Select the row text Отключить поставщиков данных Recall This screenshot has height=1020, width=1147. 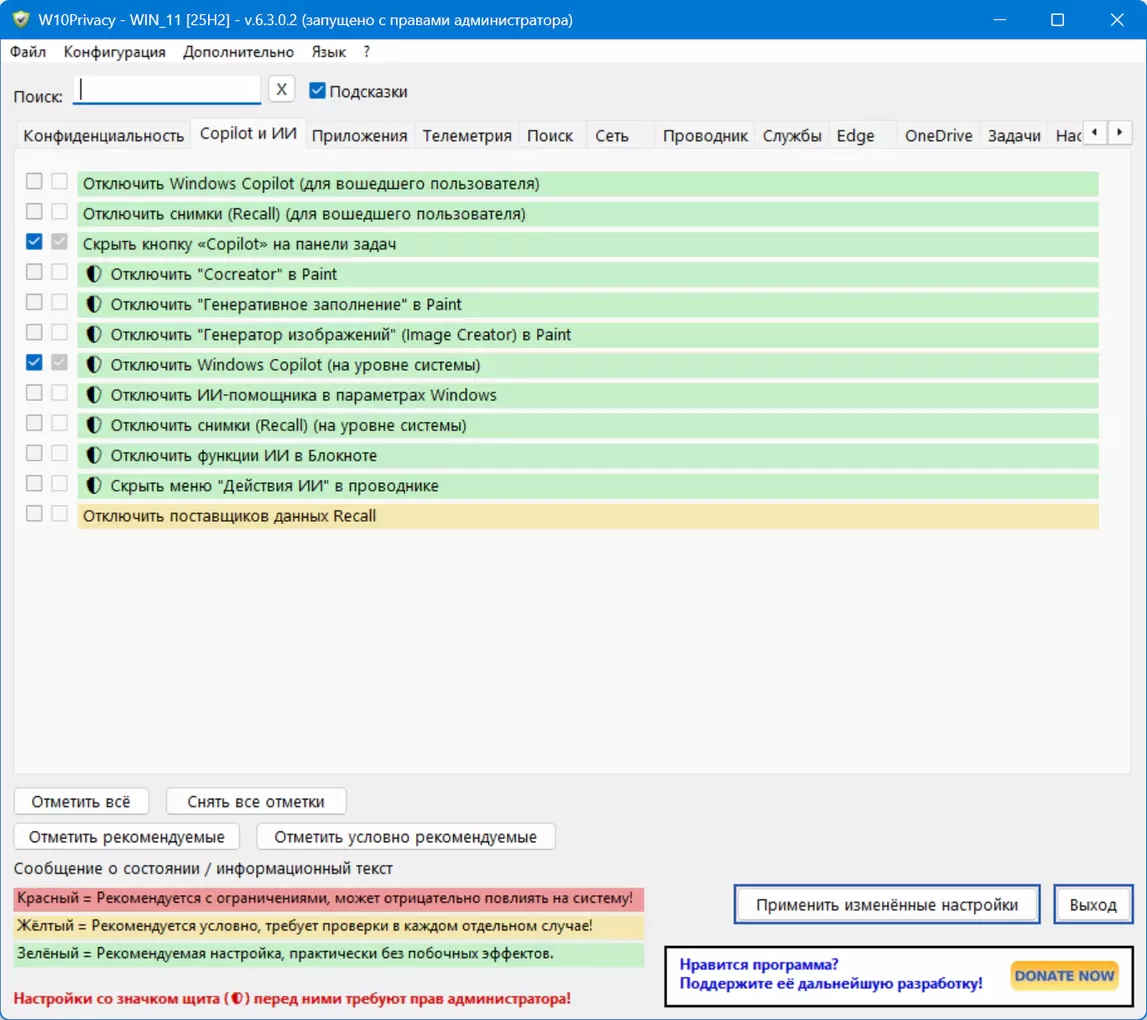229,516
